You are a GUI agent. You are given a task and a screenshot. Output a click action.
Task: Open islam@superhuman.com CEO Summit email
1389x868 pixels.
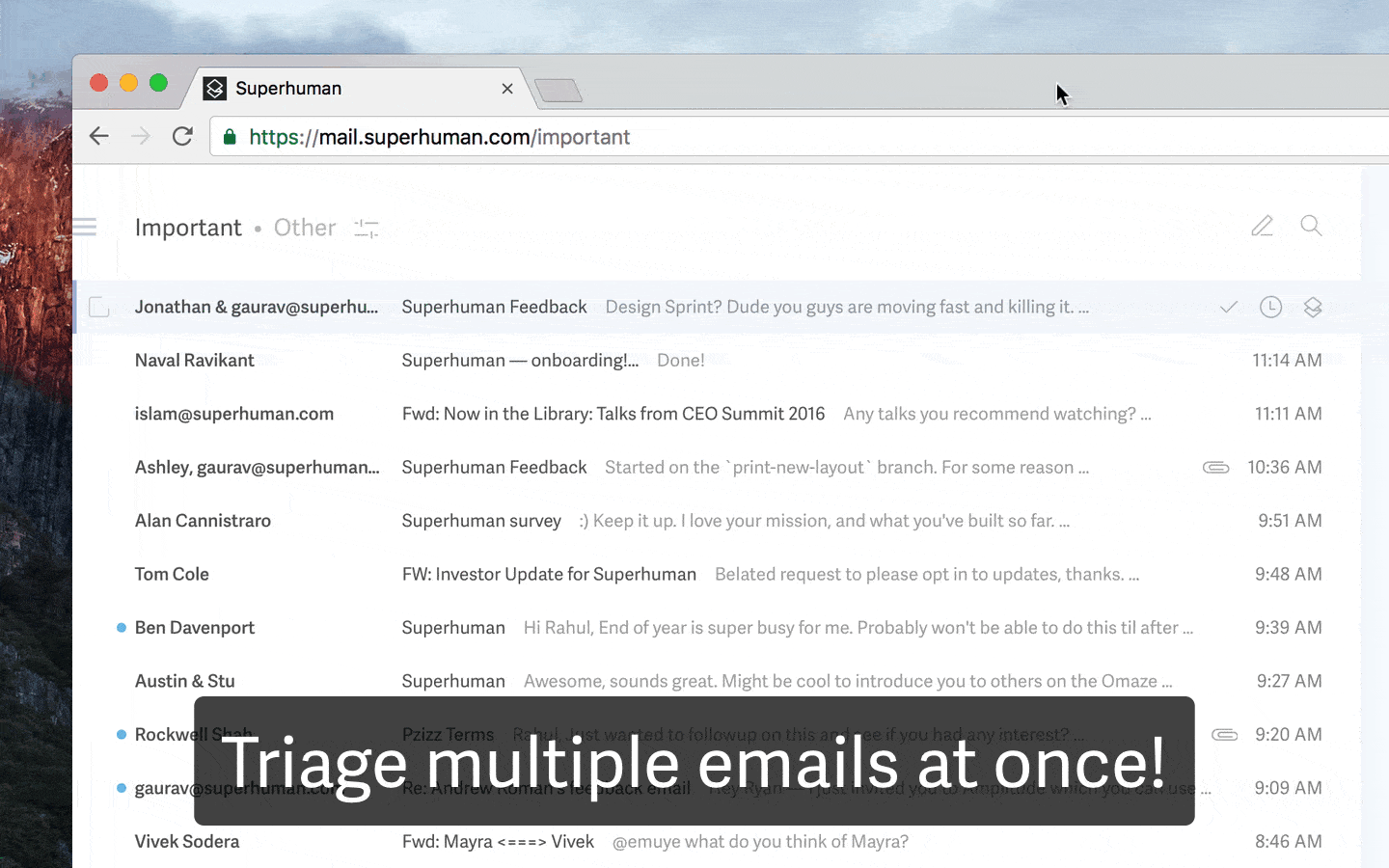(x=718, y=414)
